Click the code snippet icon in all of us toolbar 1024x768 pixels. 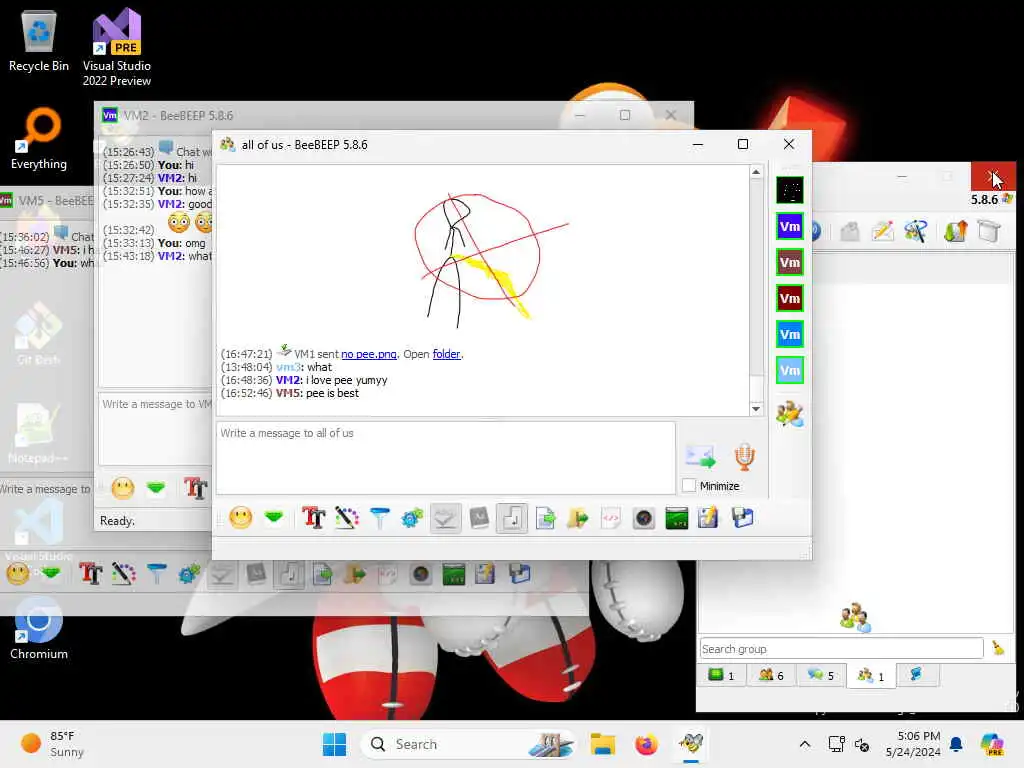pos(611,519)
